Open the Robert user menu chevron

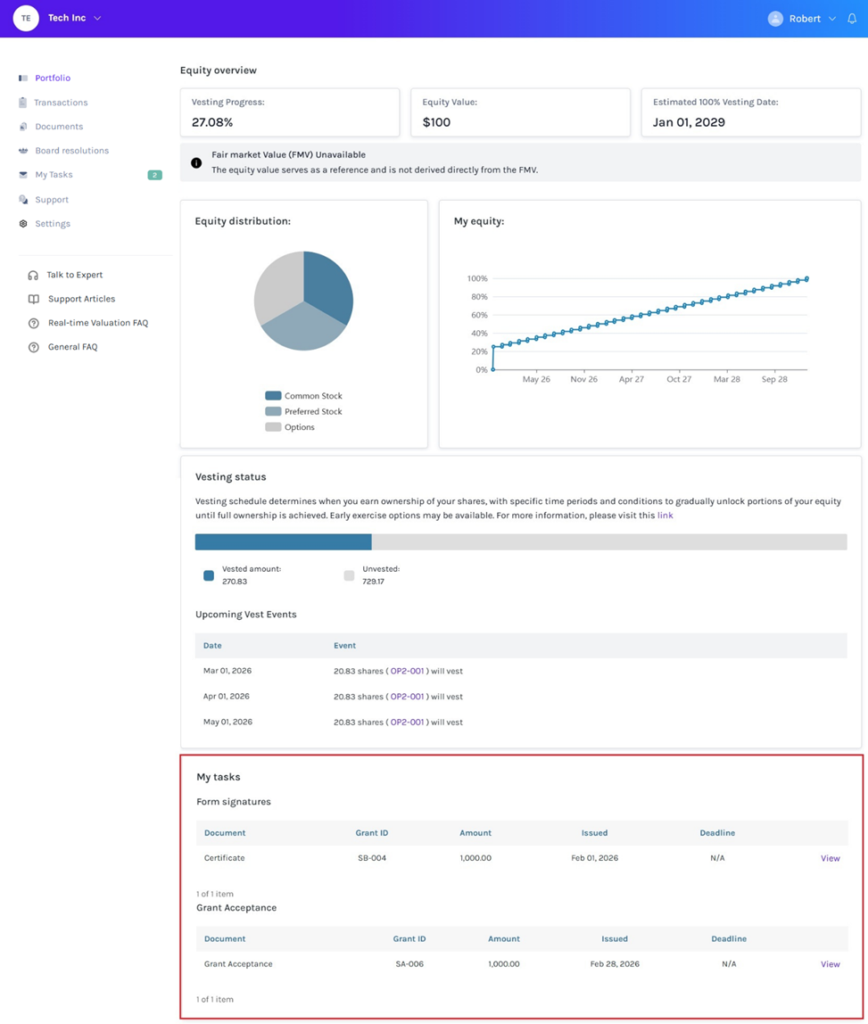(832, 19)
